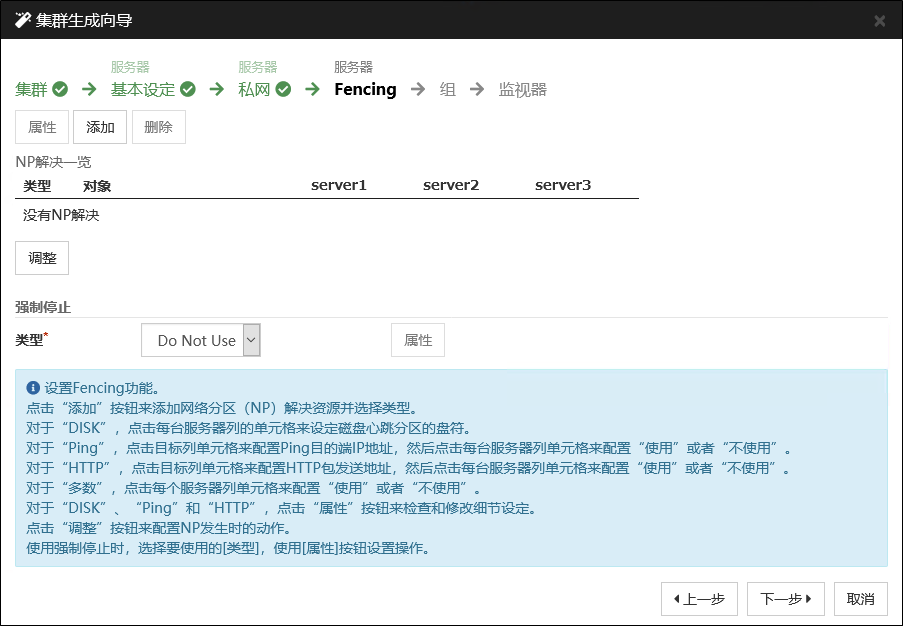Go back with the 上一步 button
903x626 pixels.
click(699, 599)
